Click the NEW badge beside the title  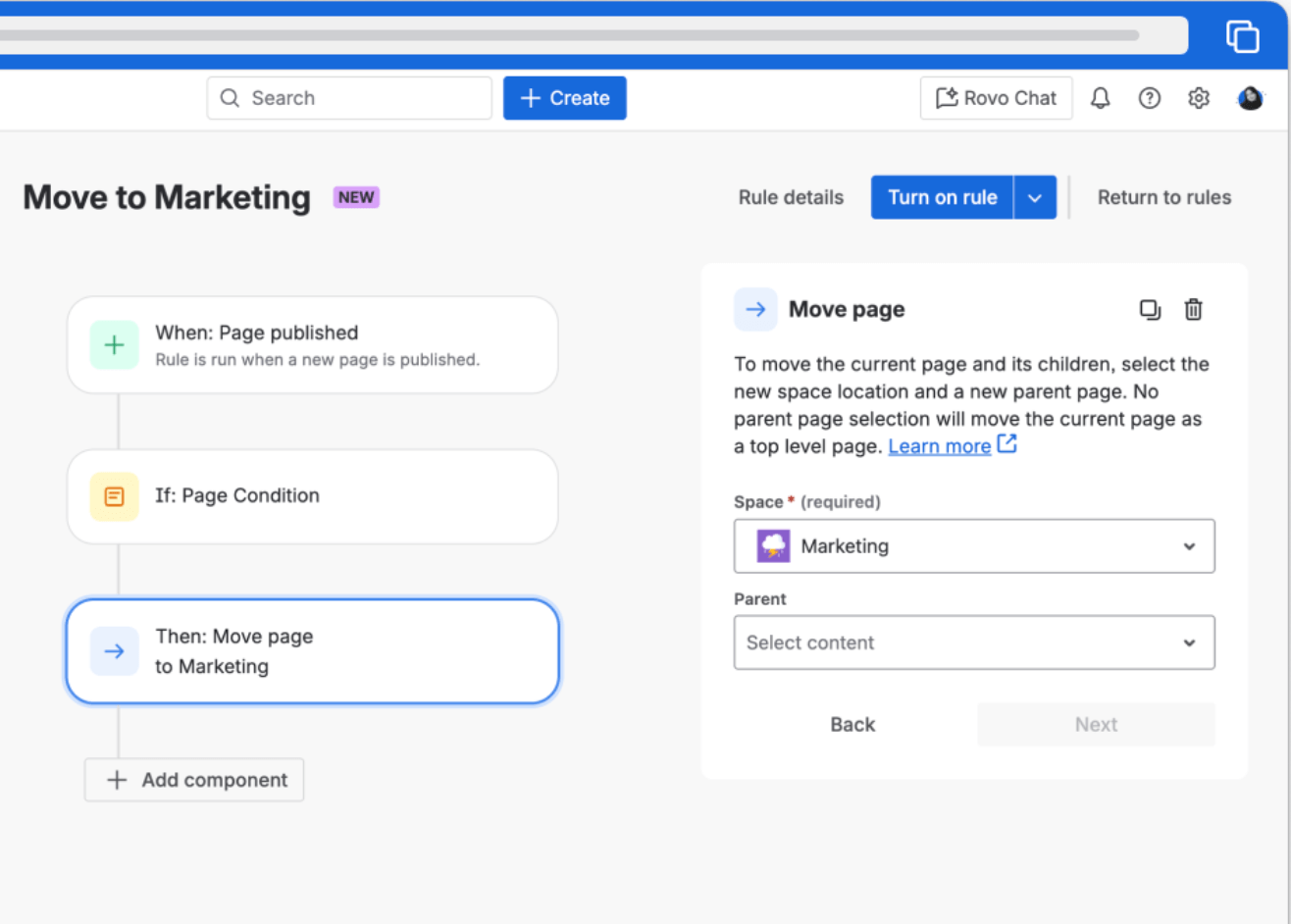pos(356,197)
